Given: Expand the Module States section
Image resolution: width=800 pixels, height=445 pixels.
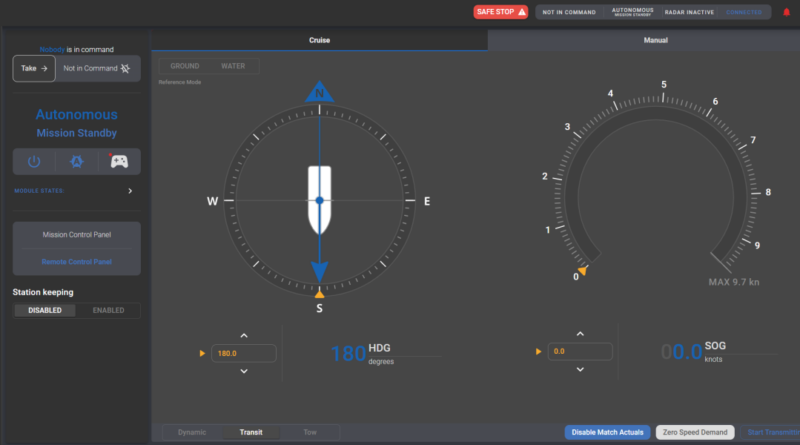Looking at the screenshot, I should (130, 190).
